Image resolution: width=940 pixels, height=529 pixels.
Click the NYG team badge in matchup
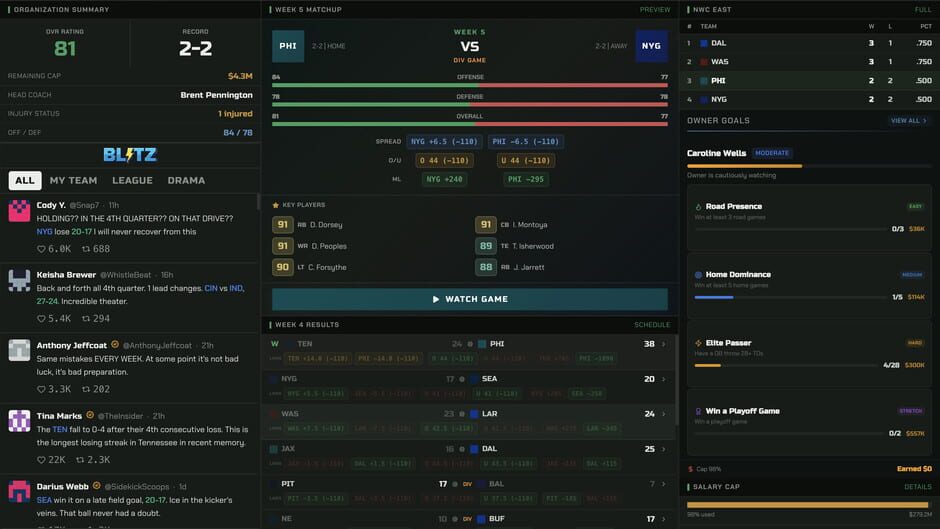pos(651,46)
